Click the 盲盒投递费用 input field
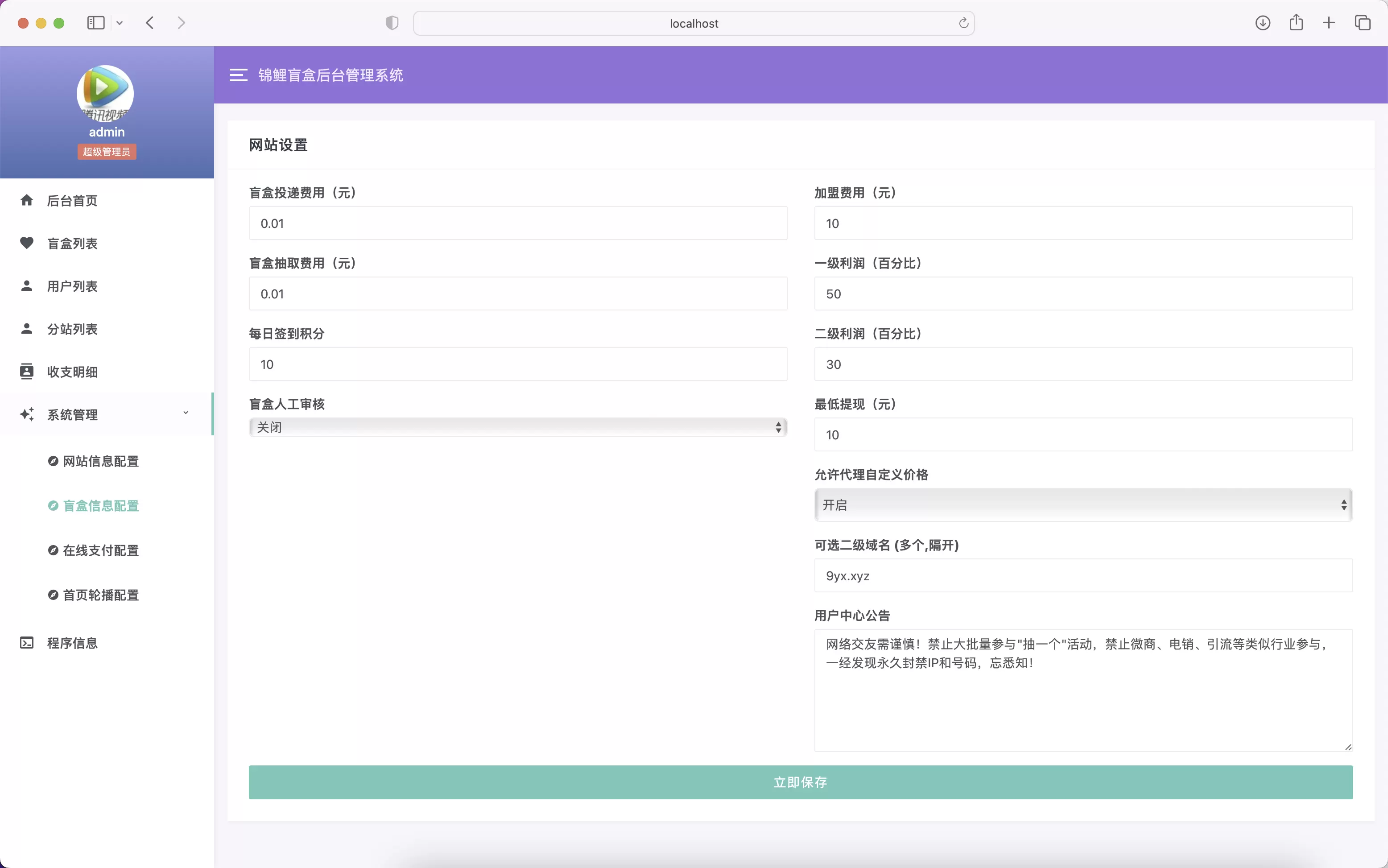 click(x=518, y=223)
